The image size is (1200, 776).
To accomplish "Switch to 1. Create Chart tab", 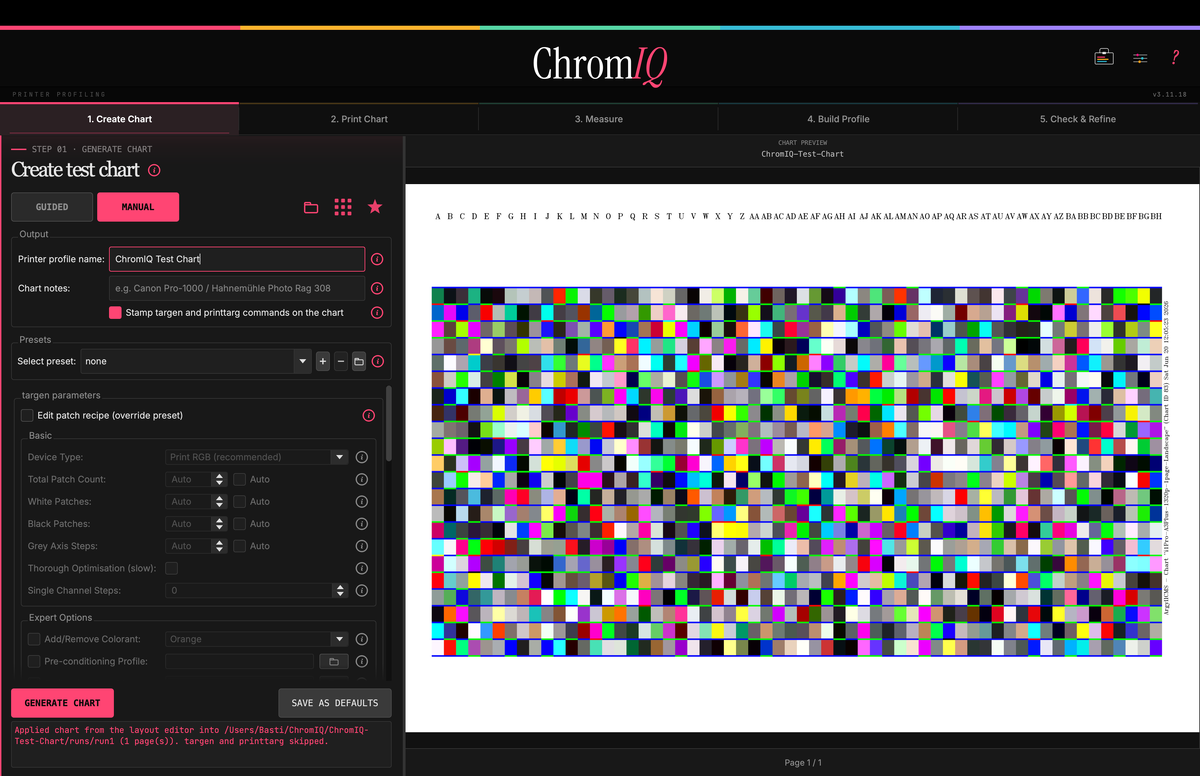I will [x=120, y=119].
